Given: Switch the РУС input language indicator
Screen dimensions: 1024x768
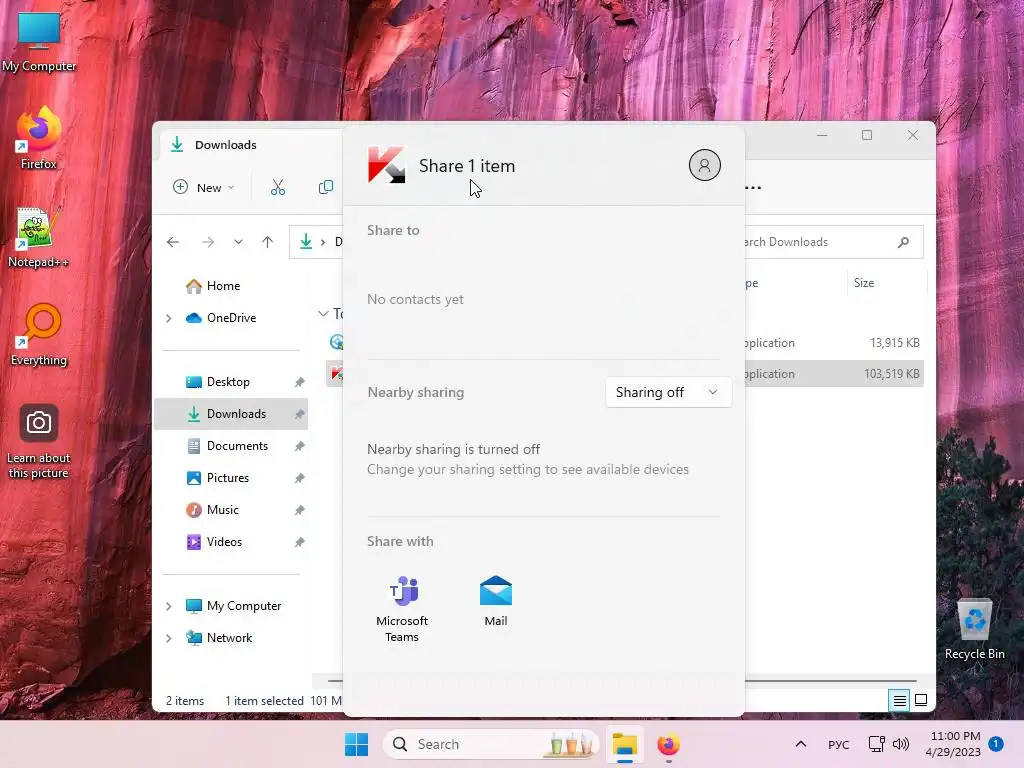Looking at the screenshot, I should [839, 744].
